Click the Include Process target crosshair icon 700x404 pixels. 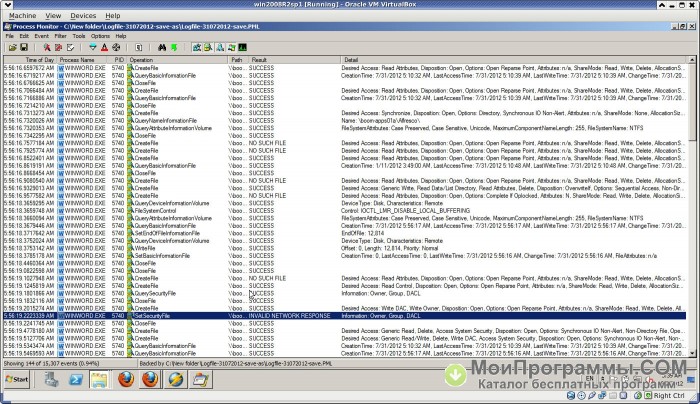click(x=116, y=47)
